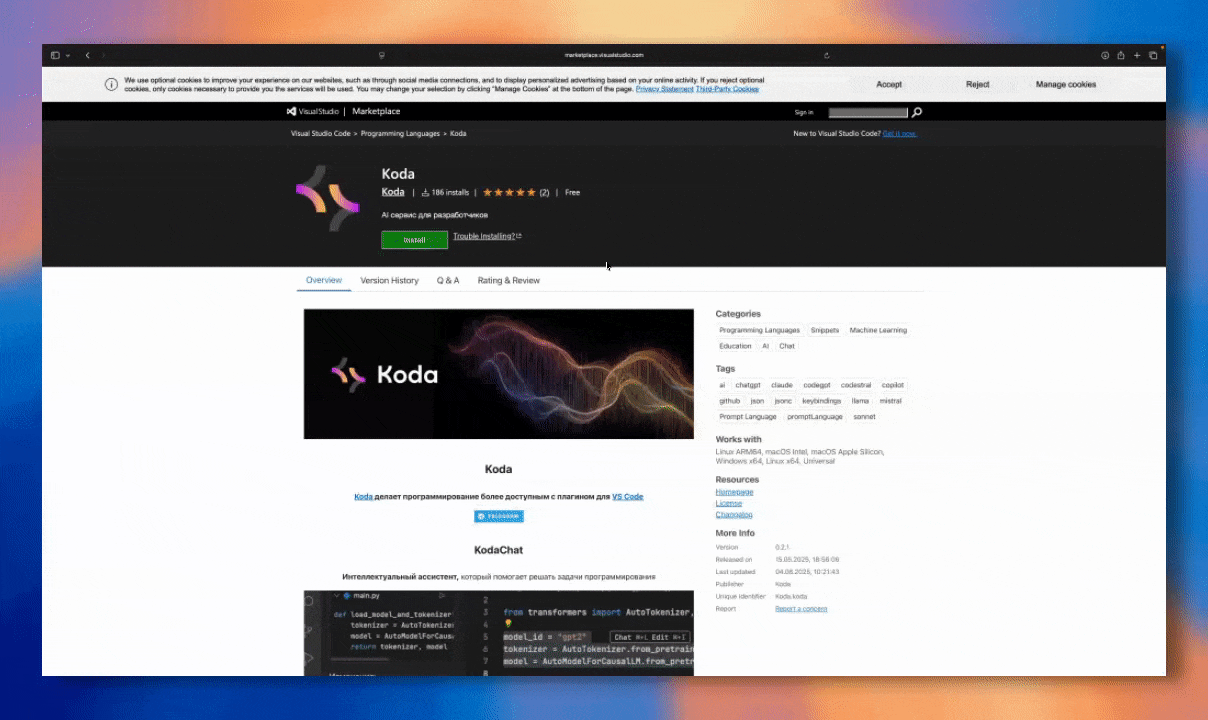Image resolution: width=1208 pixels, height=720 pixels.
Task: Click the chatgpt tag
Action: click(748, 385)
